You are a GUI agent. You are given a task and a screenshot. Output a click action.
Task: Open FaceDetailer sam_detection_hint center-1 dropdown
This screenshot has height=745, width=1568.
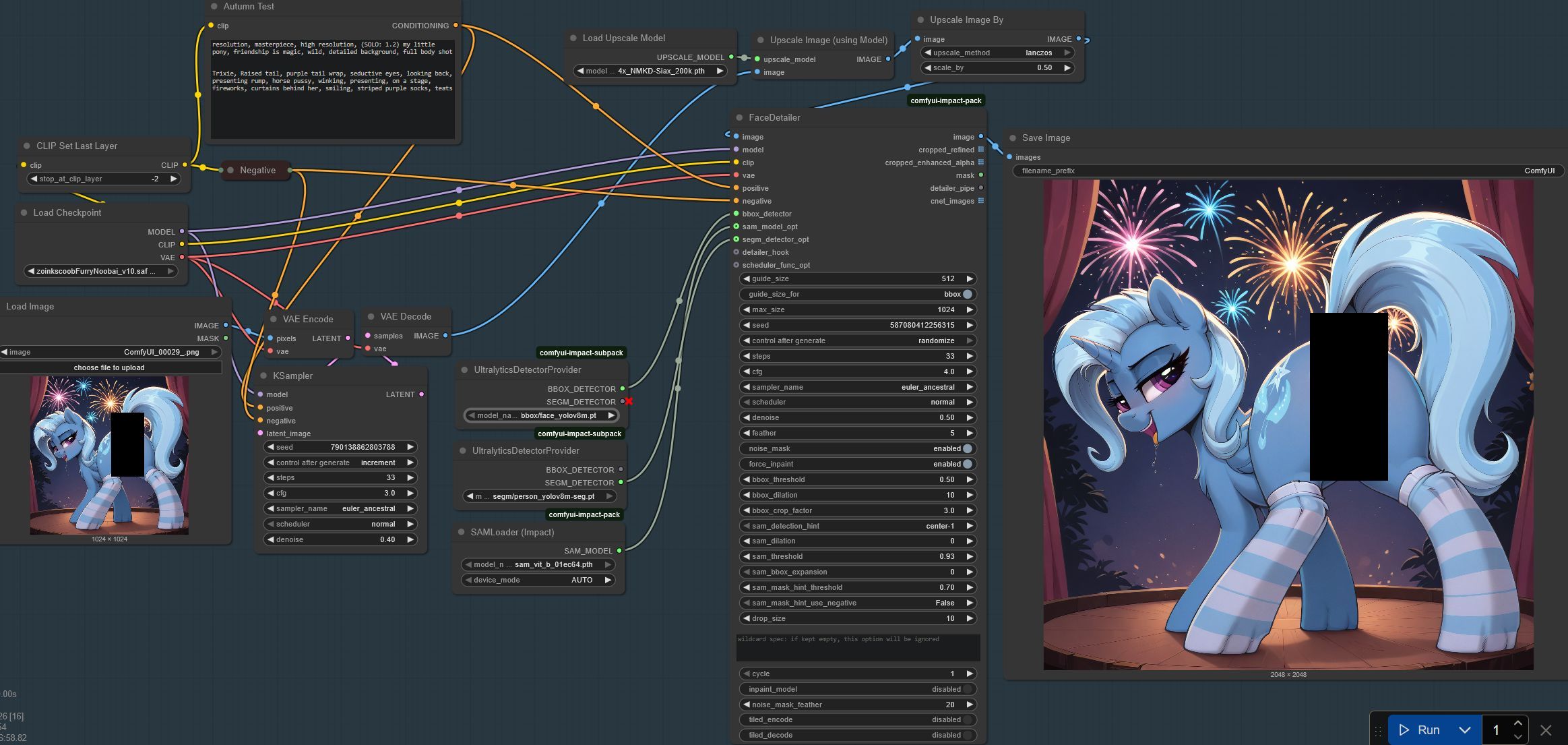click(x=858, y=527)
